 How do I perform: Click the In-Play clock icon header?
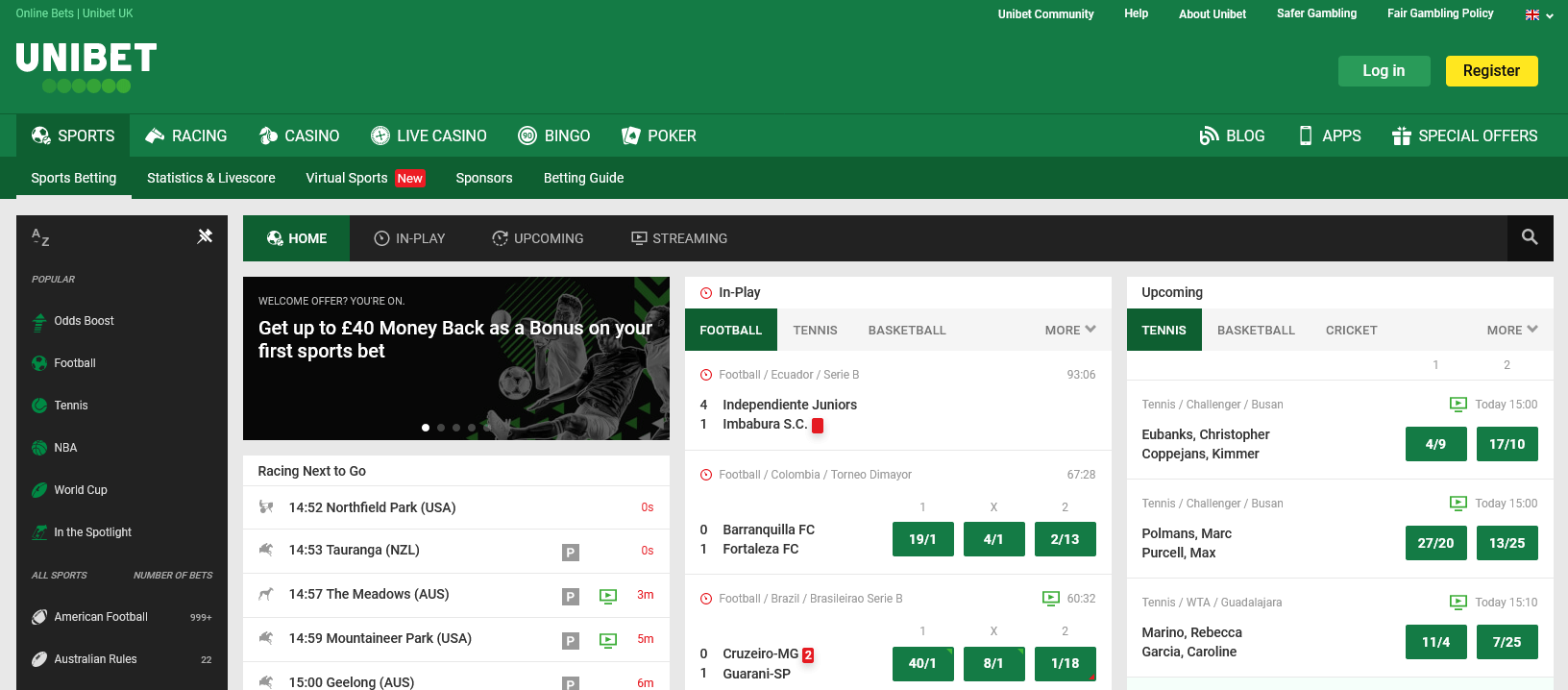[x=706, y=293]
